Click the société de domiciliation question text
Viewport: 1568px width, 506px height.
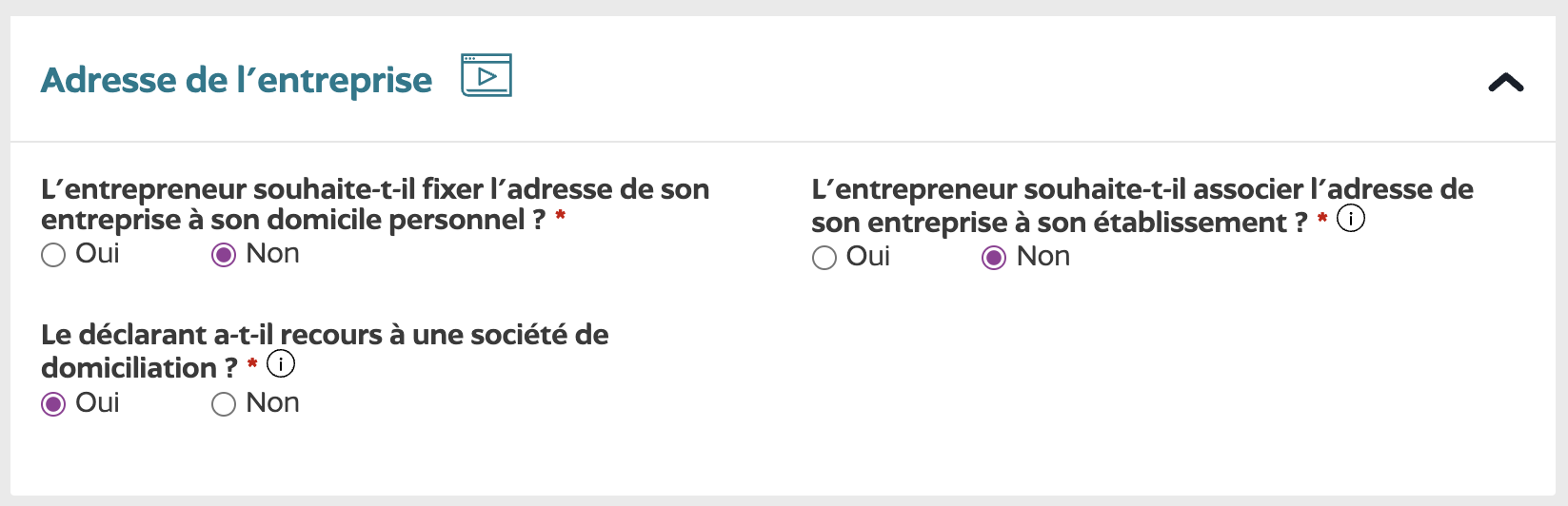pos(325,351)
